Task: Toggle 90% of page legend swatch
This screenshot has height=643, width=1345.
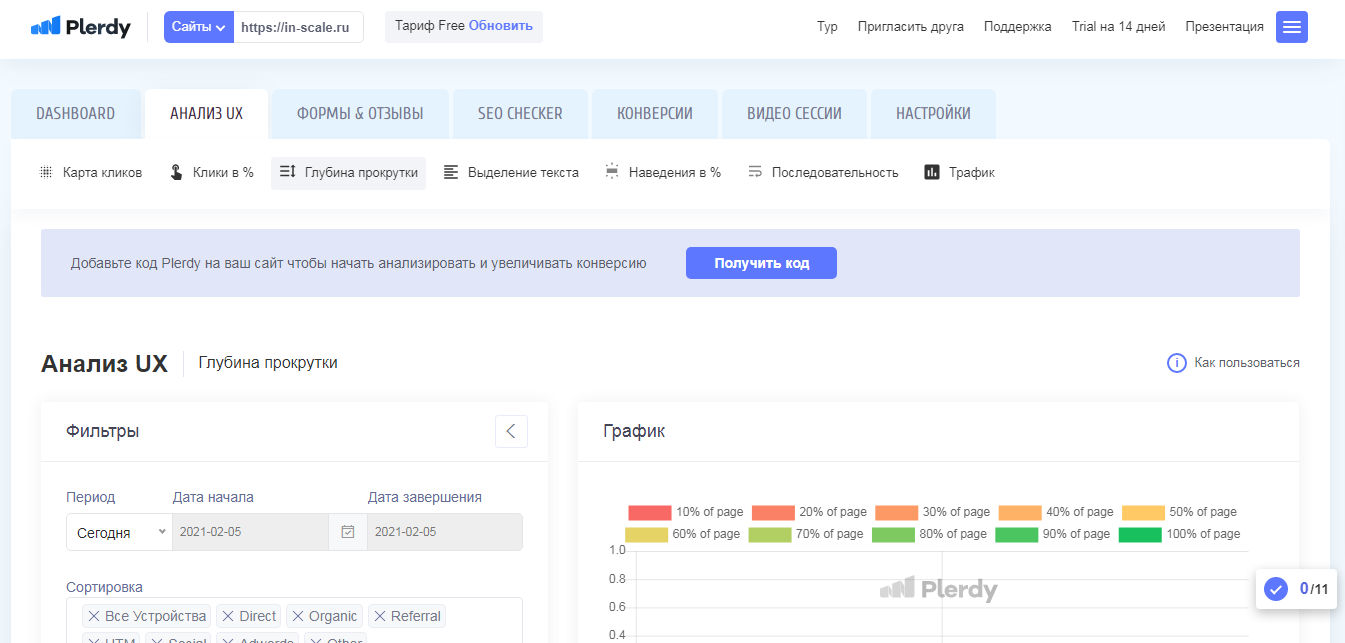Action: [x=1017, y=534]
